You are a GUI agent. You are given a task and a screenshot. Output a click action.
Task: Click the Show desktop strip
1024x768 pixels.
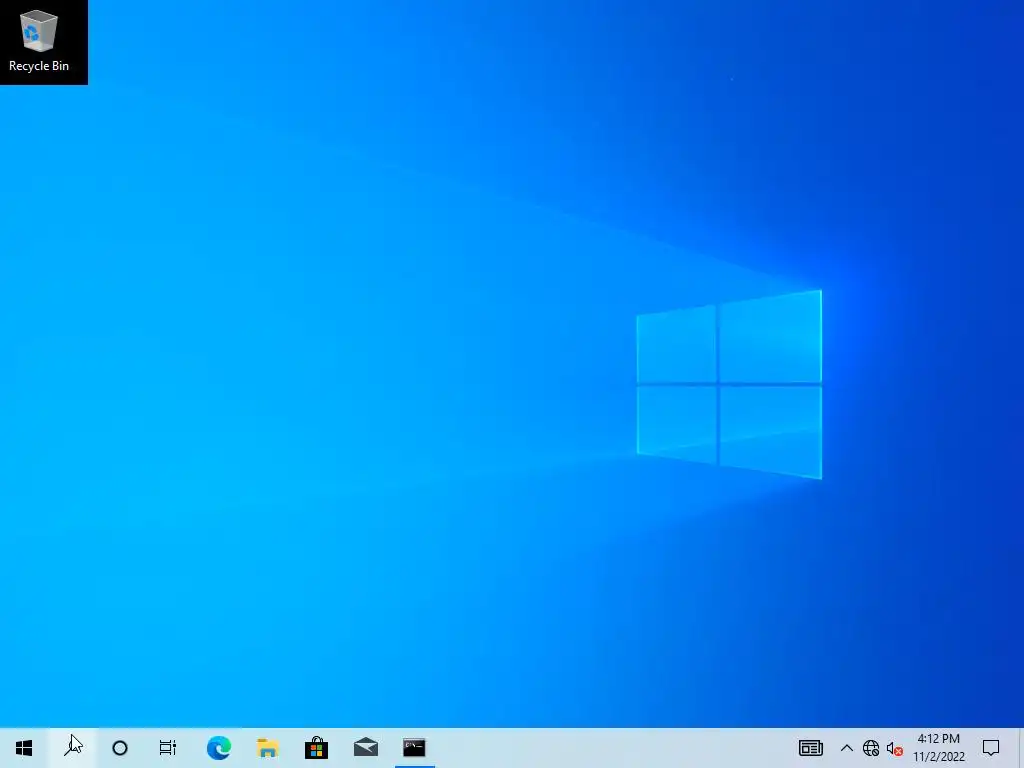[x=1020, y=748]
